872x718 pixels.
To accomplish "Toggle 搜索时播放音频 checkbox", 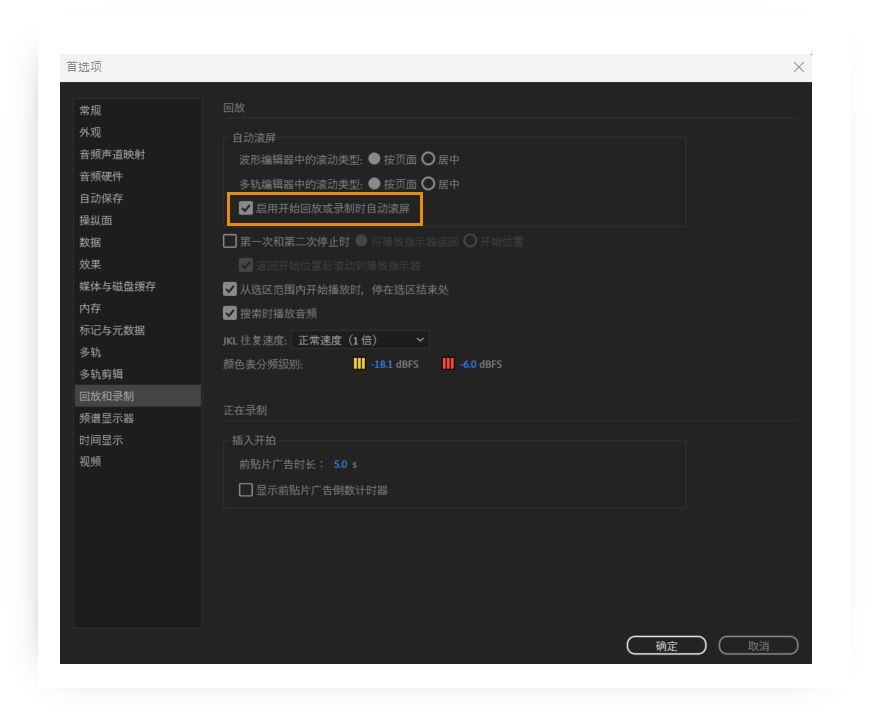I will [230, 313].
